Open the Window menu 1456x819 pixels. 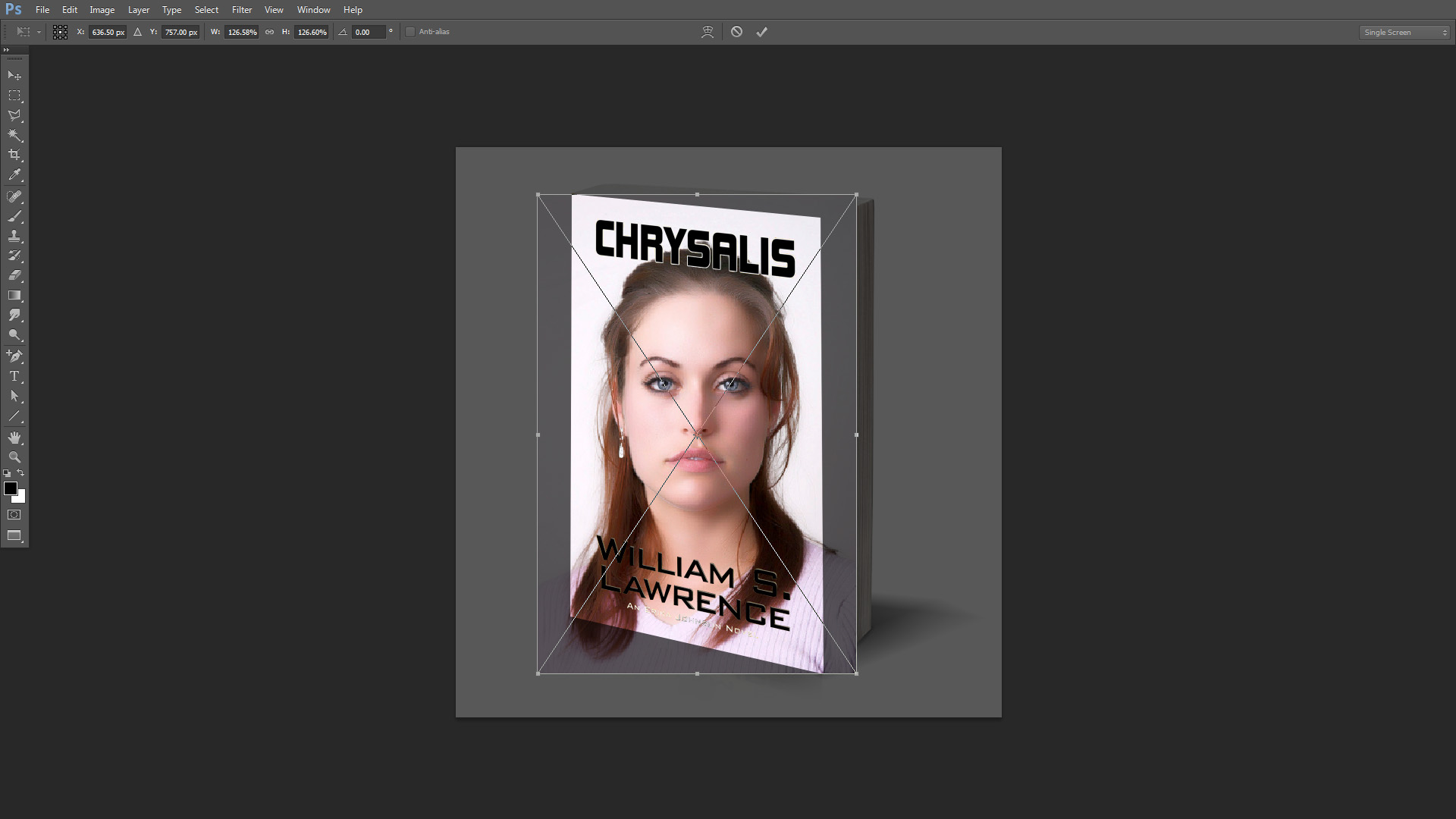[x=313, y=10]
